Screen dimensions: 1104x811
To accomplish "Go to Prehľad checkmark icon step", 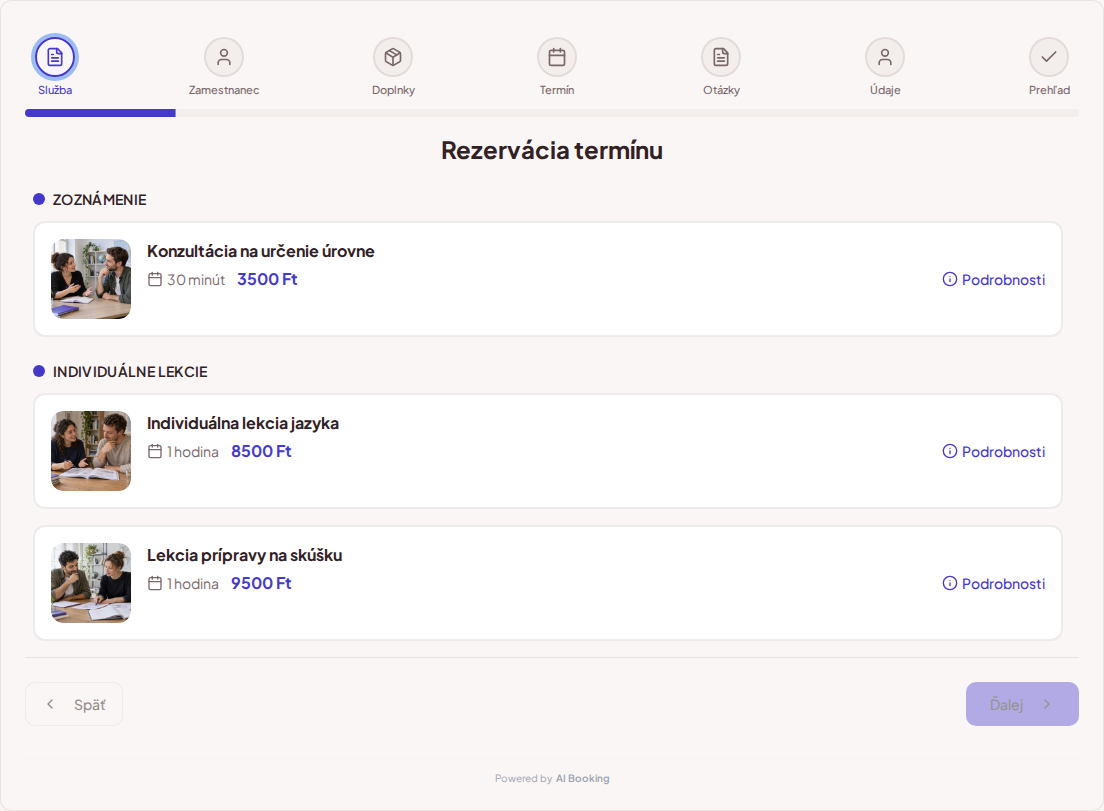I will coord(1049,57).
